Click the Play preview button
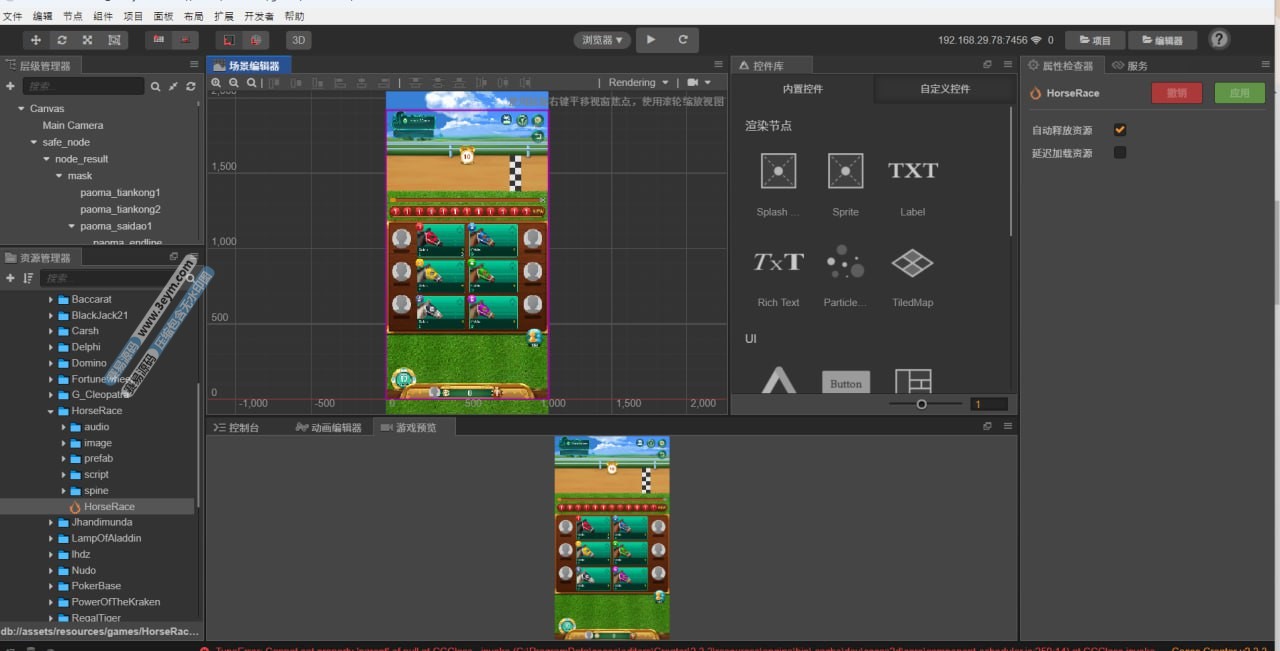The width and height of the screenshot is (1280, 651). 652,40
